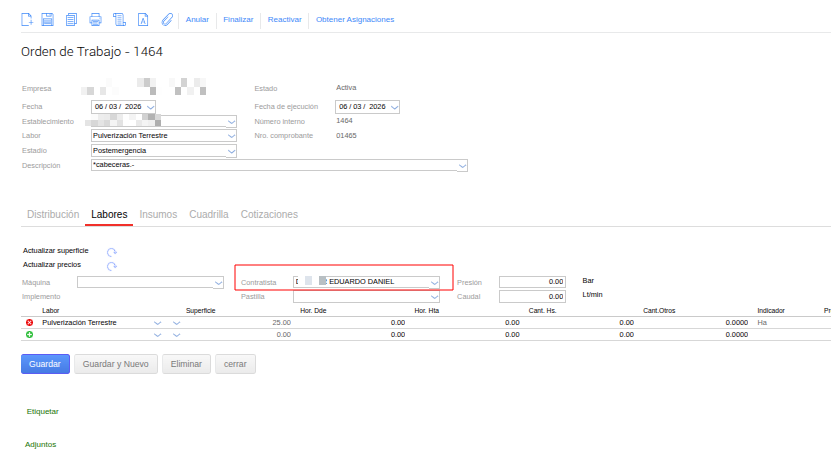Click the printer icon in toolbar

pyautogui.click(x=95, y=19)
